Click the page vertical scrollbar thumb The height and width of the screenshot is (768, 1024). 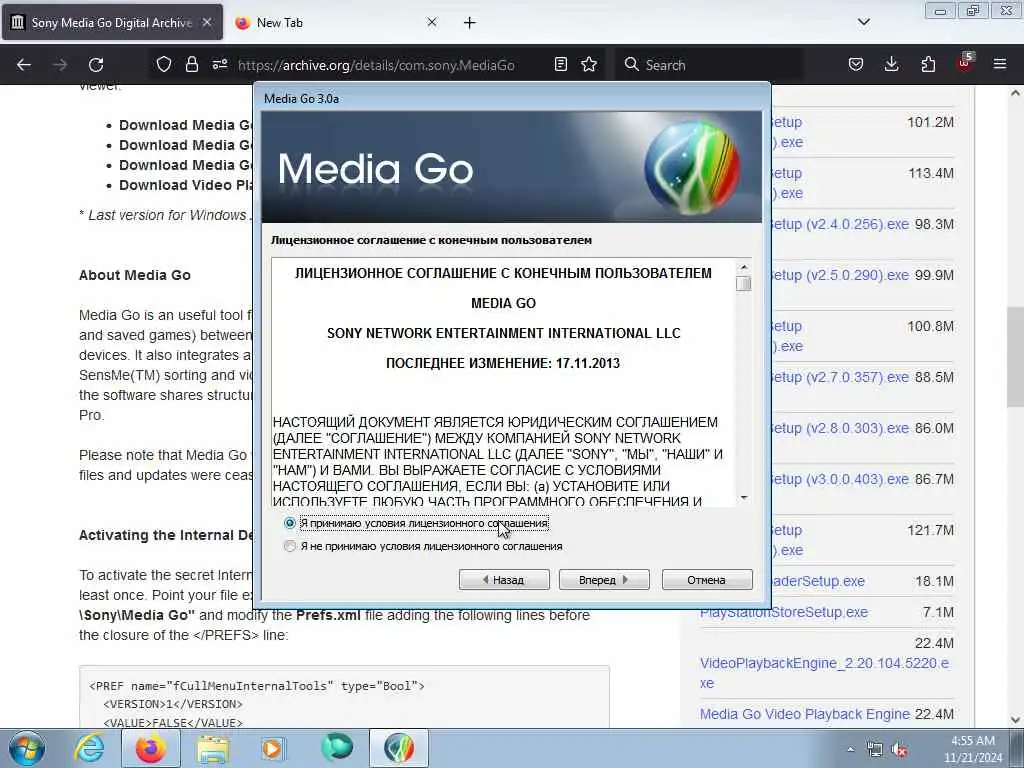1016,359
